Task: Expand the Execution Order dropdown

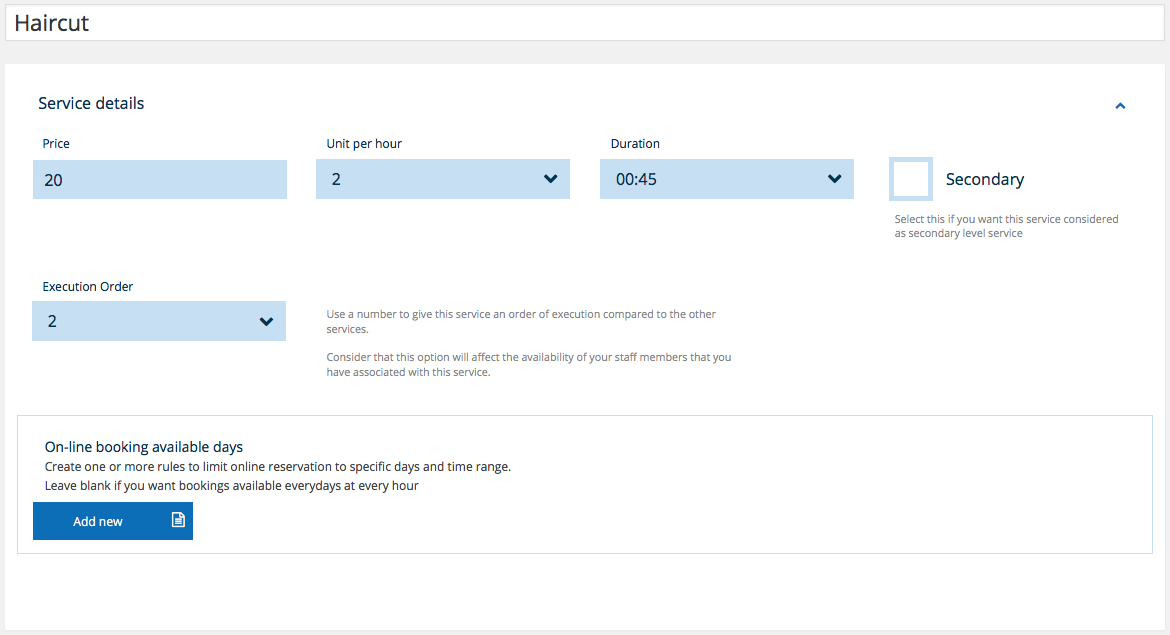Action: [x=159, y=321]
